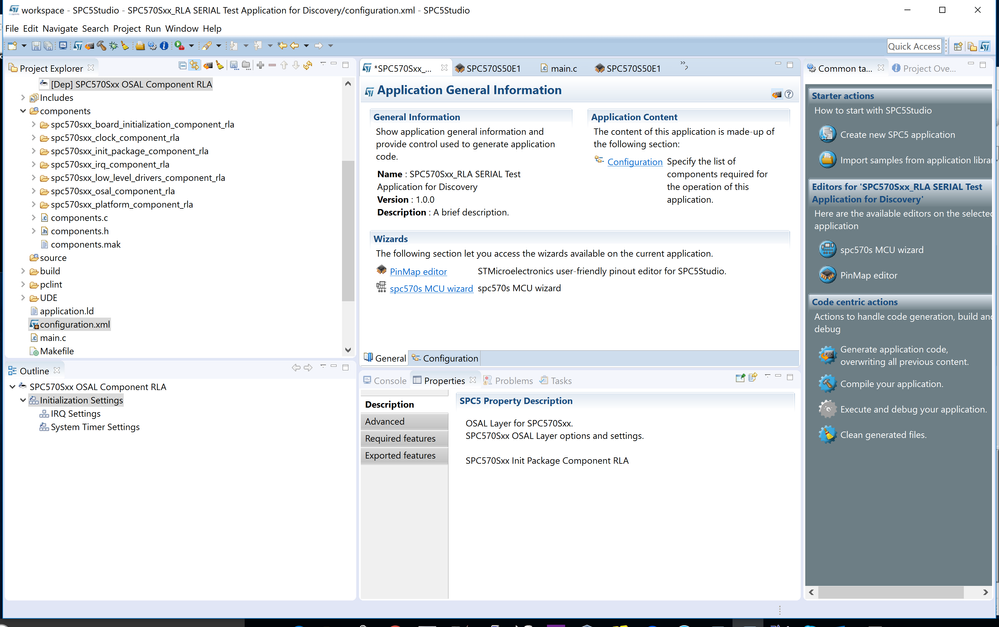
Task: Select IRQ Settings in Outline
Action: [x=75, y=414]
